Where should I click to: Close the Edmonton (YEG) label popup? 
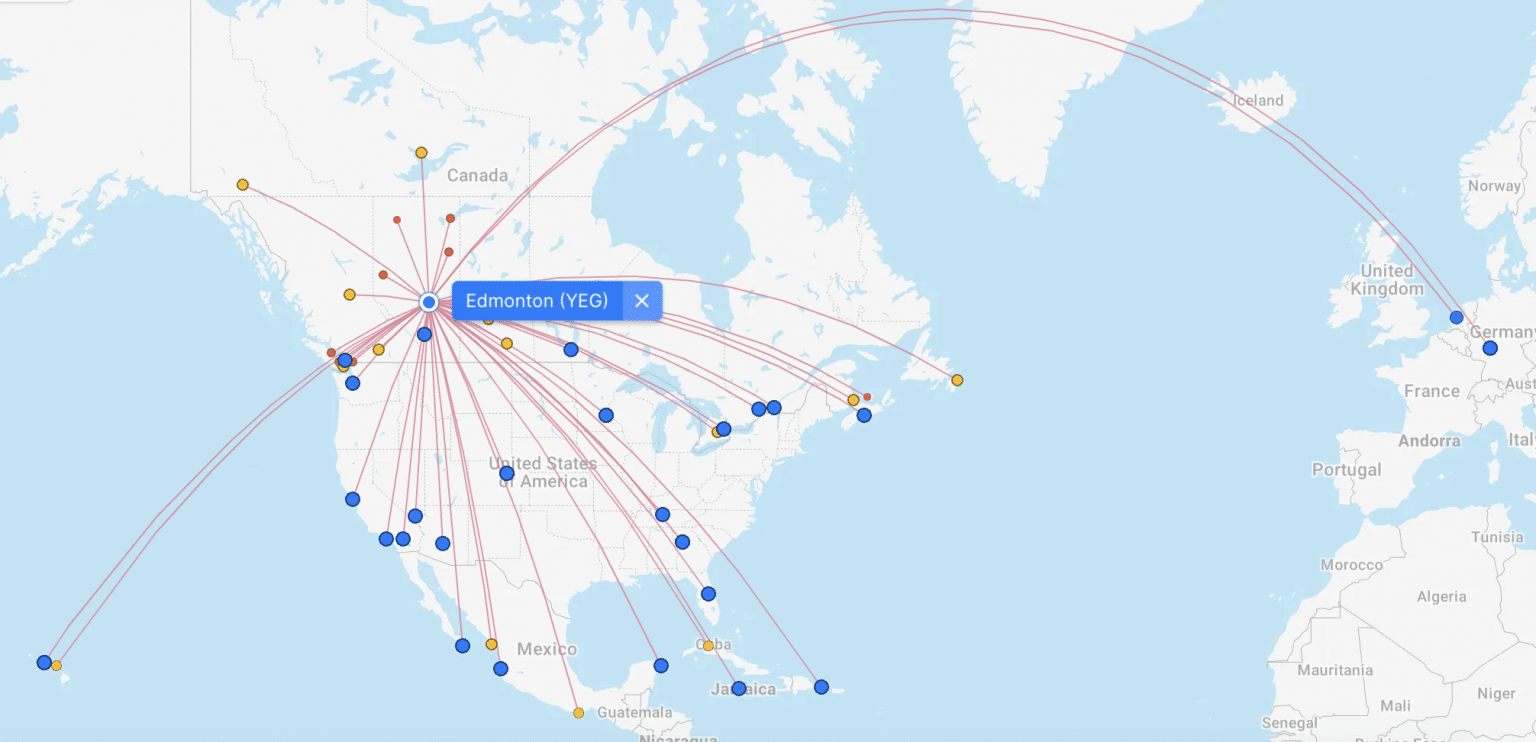(x=642, y=301)
